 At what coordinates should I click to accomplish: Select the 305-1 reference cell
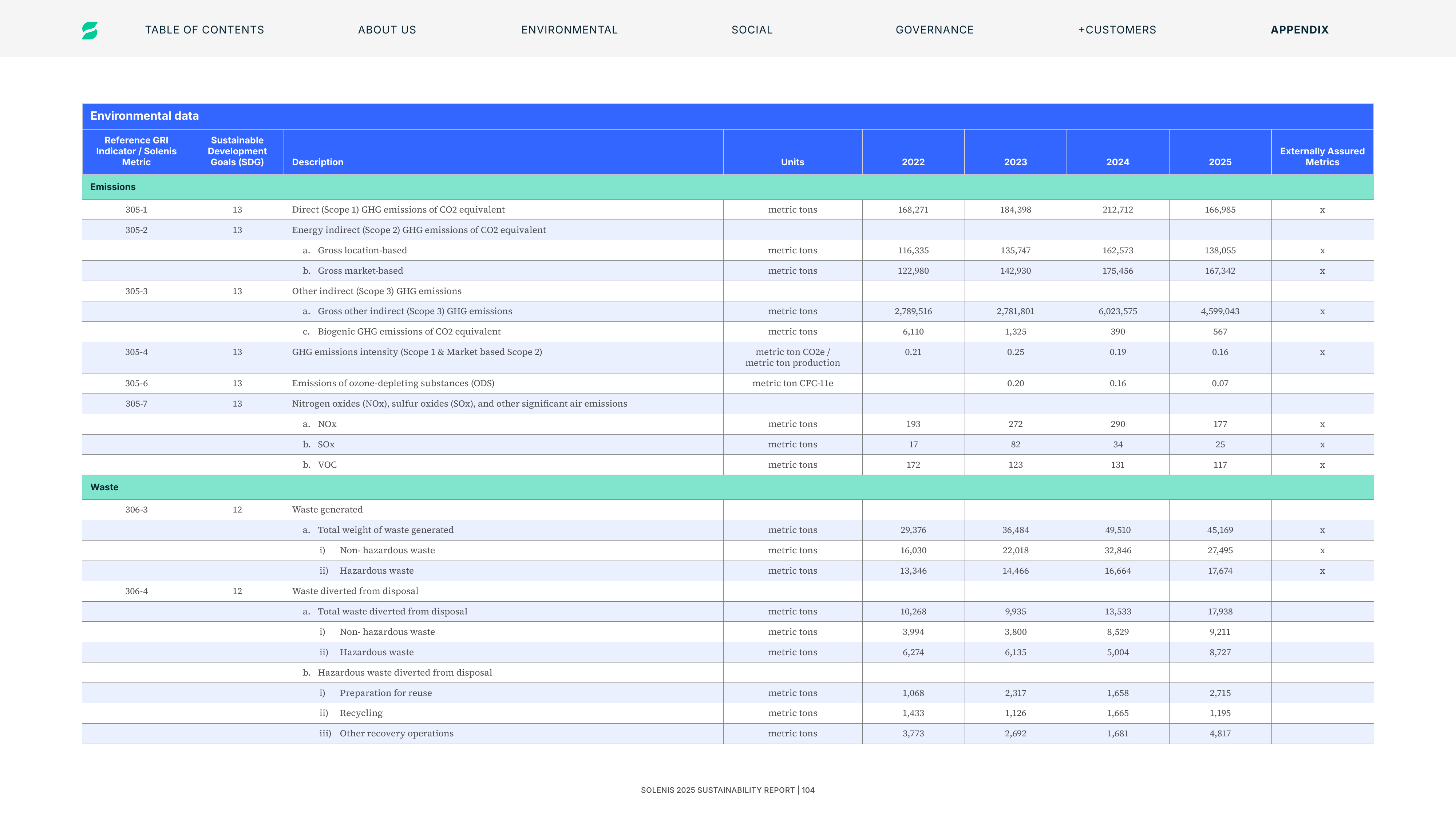pos(136,210)
